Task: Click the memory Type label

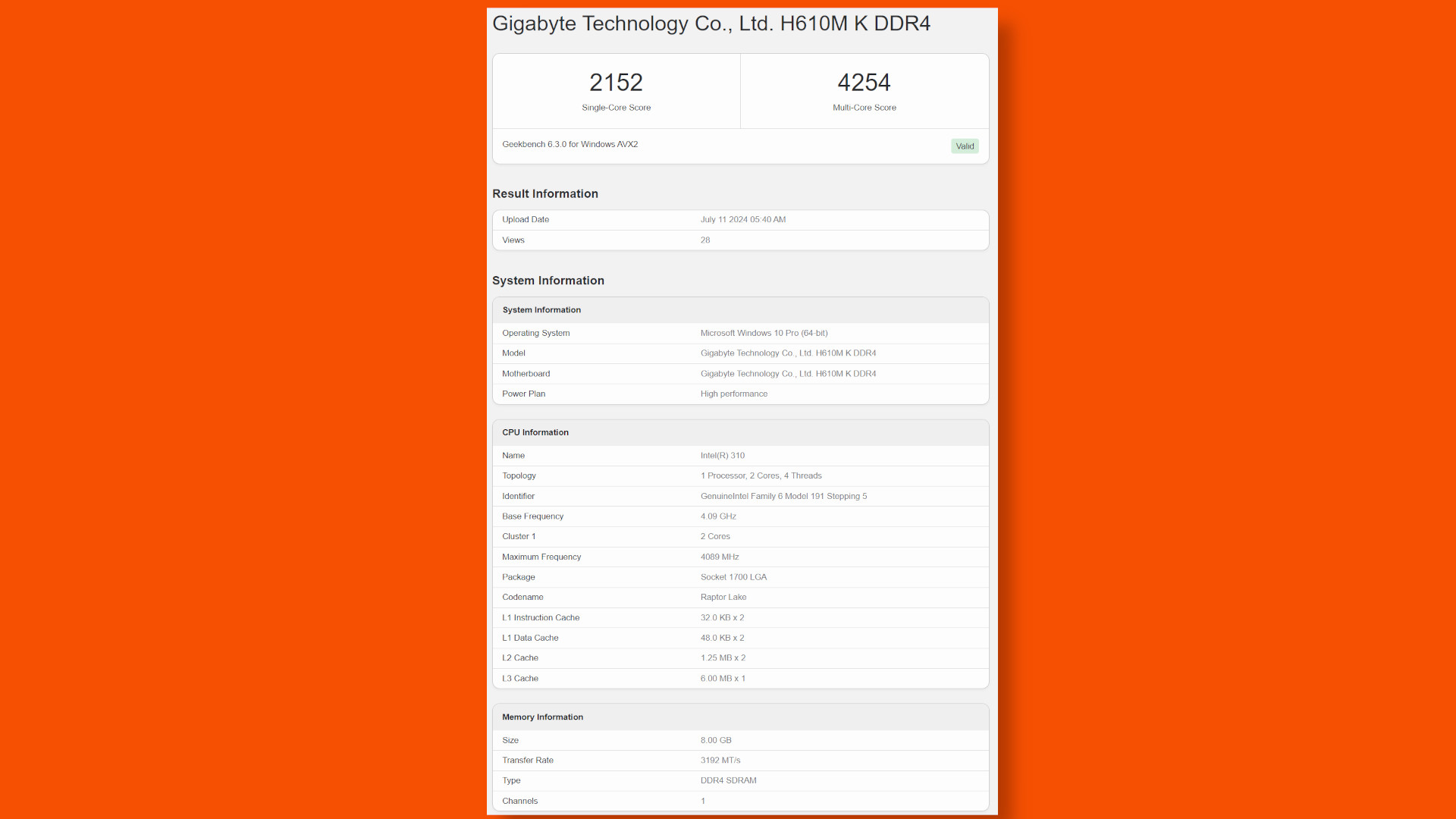Action: (x=511, y=781)
